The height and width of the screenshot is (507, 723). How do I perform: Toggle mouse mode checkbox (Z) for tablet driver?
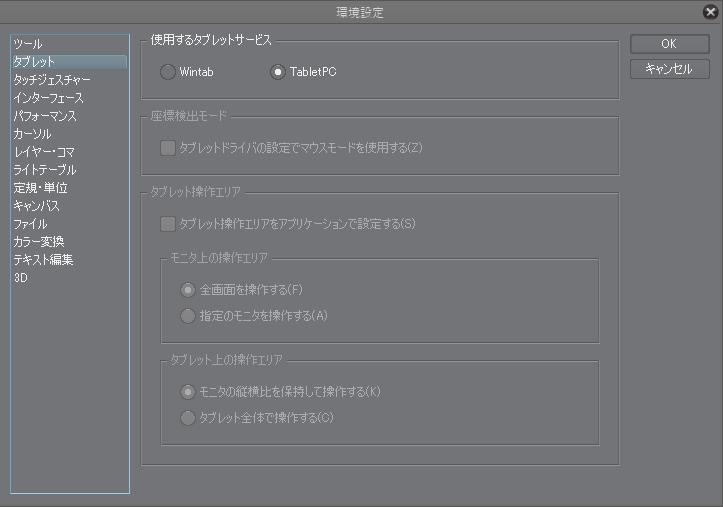[x=167, y=148]
